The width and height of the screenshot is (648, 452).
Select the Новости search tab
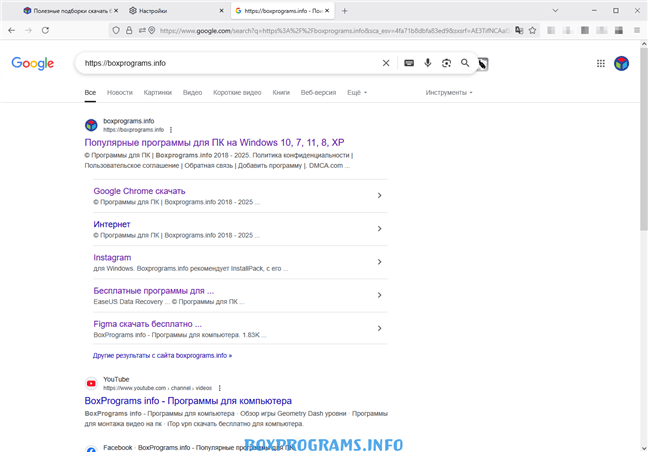(120, 93)
